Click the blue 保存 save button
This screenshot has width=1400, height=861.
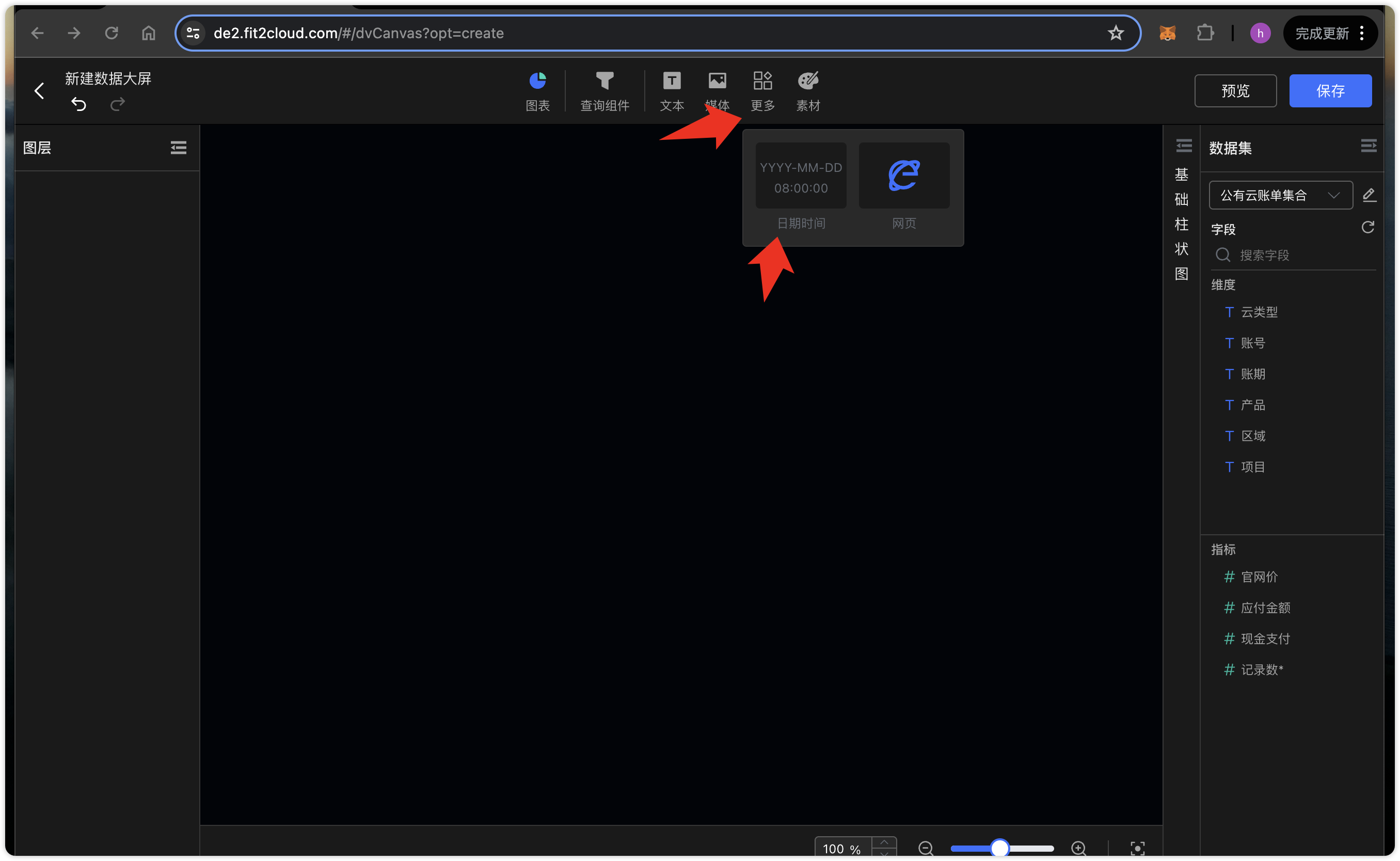tap(1330, 90)
